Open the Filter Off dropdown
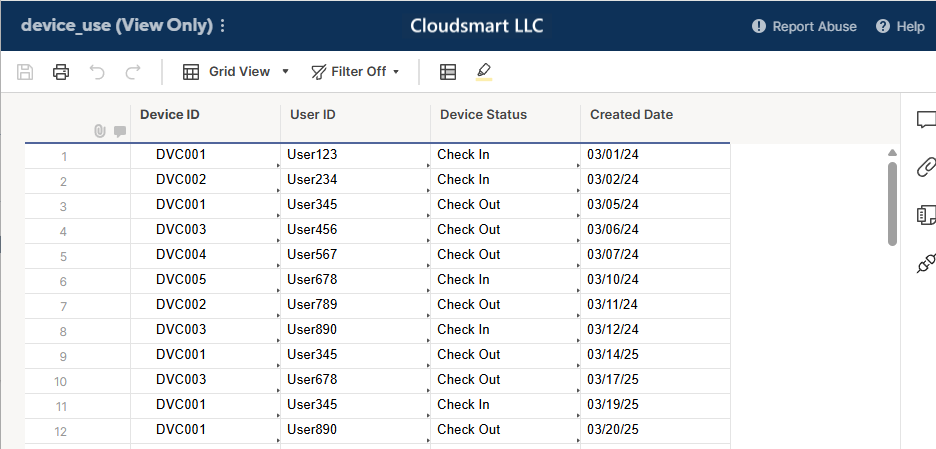936x449 pixels. [355, 72]
